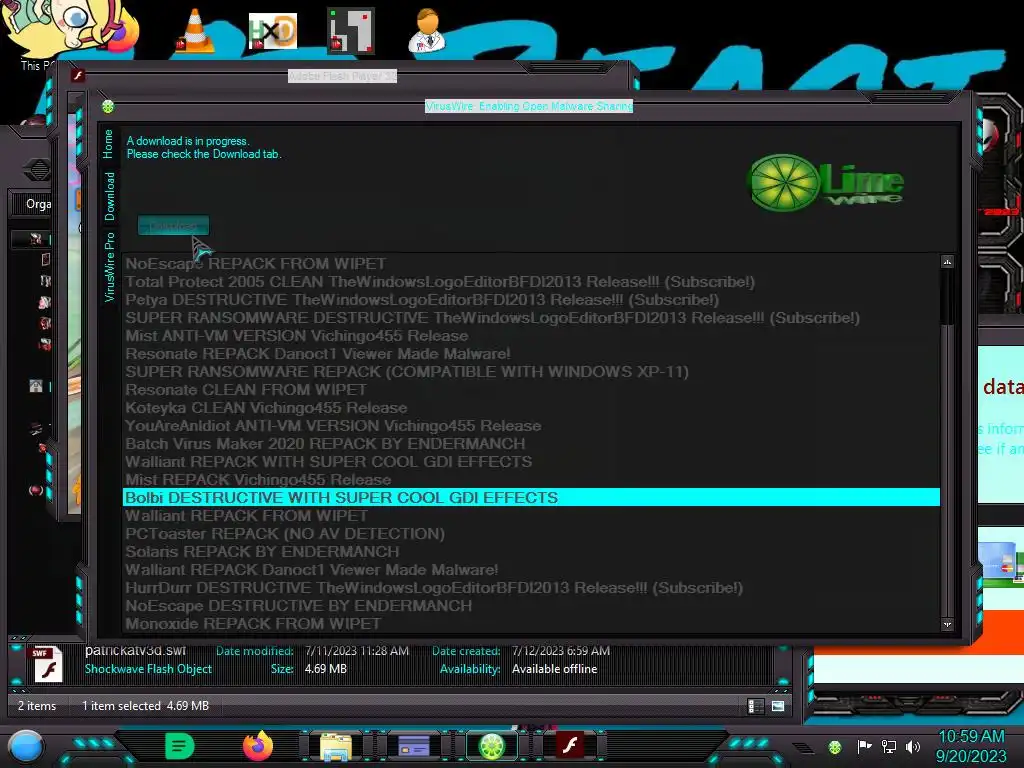Select "Batch Virus Maker 2020 REPACK BY ENDERMANCH" row
The height and width of the screenshot is (768, 1024).
pyautogui.click(x=531, y=443)
